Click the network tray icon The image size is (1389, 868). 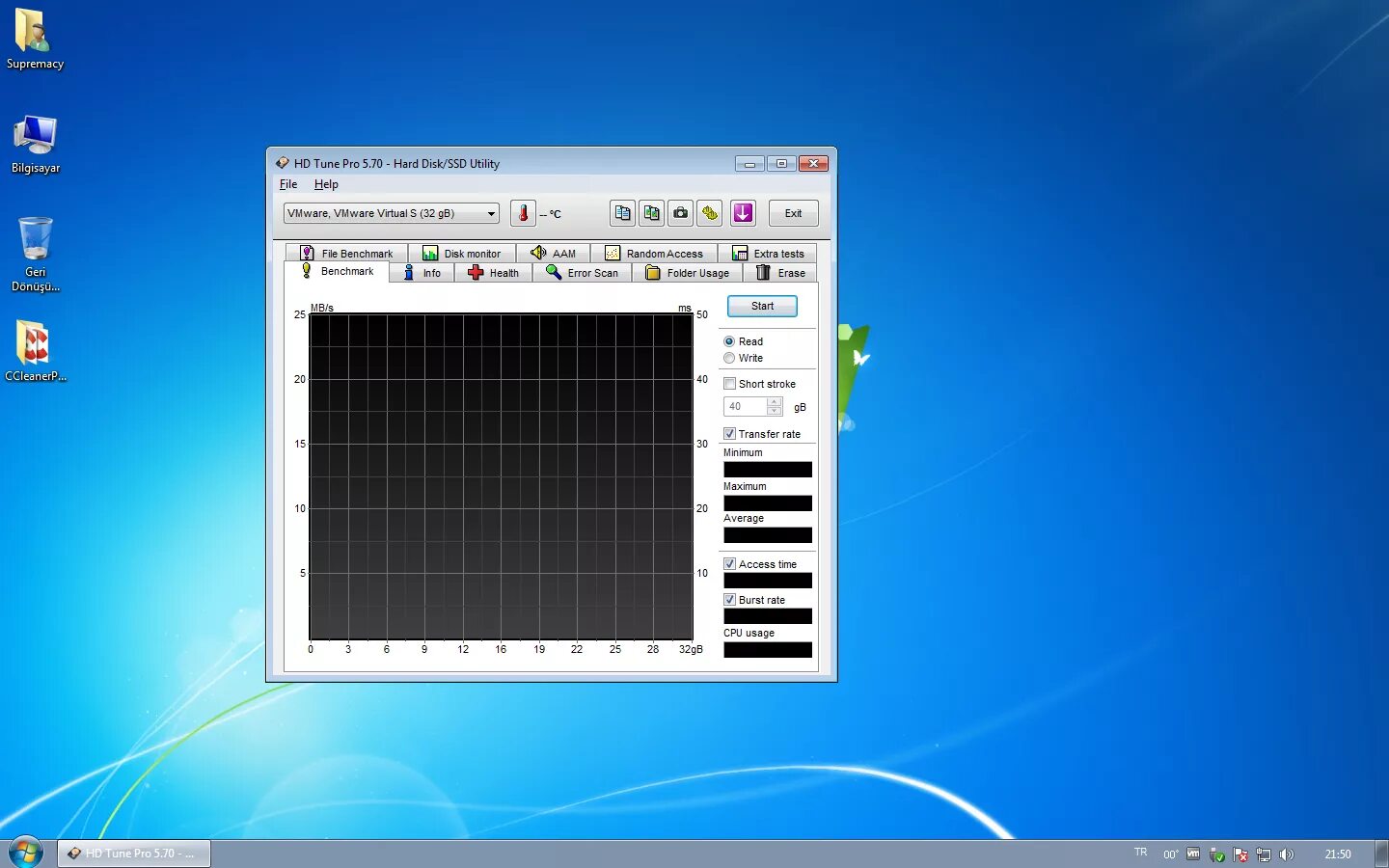pos(1264,854)
